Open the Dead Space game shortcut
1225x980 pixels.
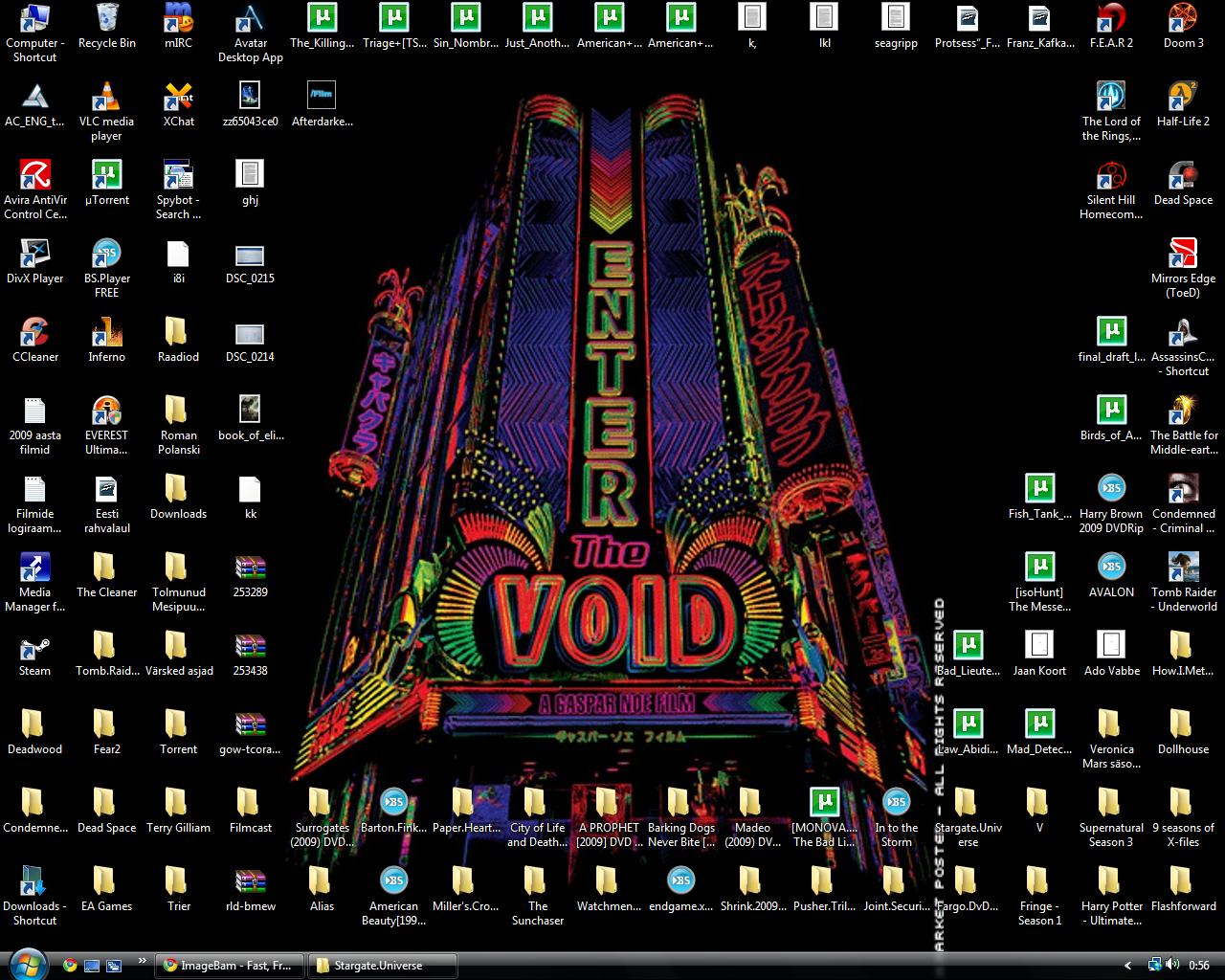coord(1183,184)
